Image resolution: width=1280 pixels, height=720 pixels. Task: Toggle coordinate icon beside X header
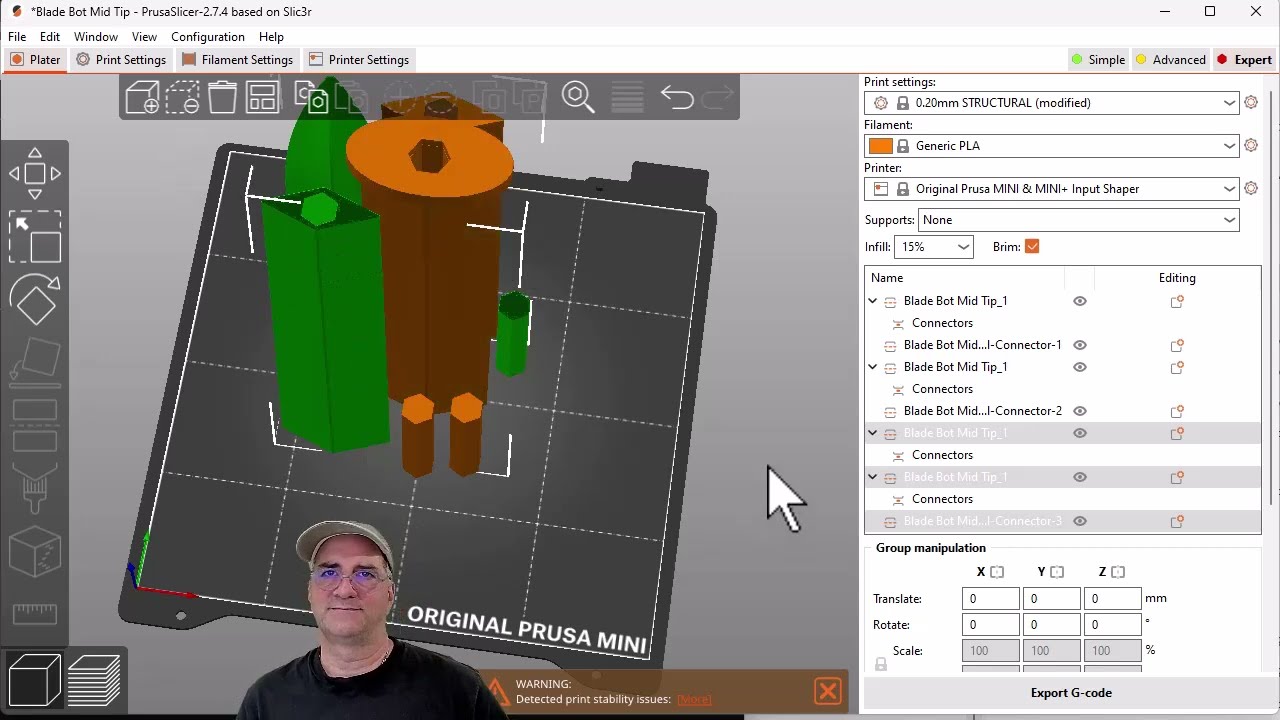point(997,572)
